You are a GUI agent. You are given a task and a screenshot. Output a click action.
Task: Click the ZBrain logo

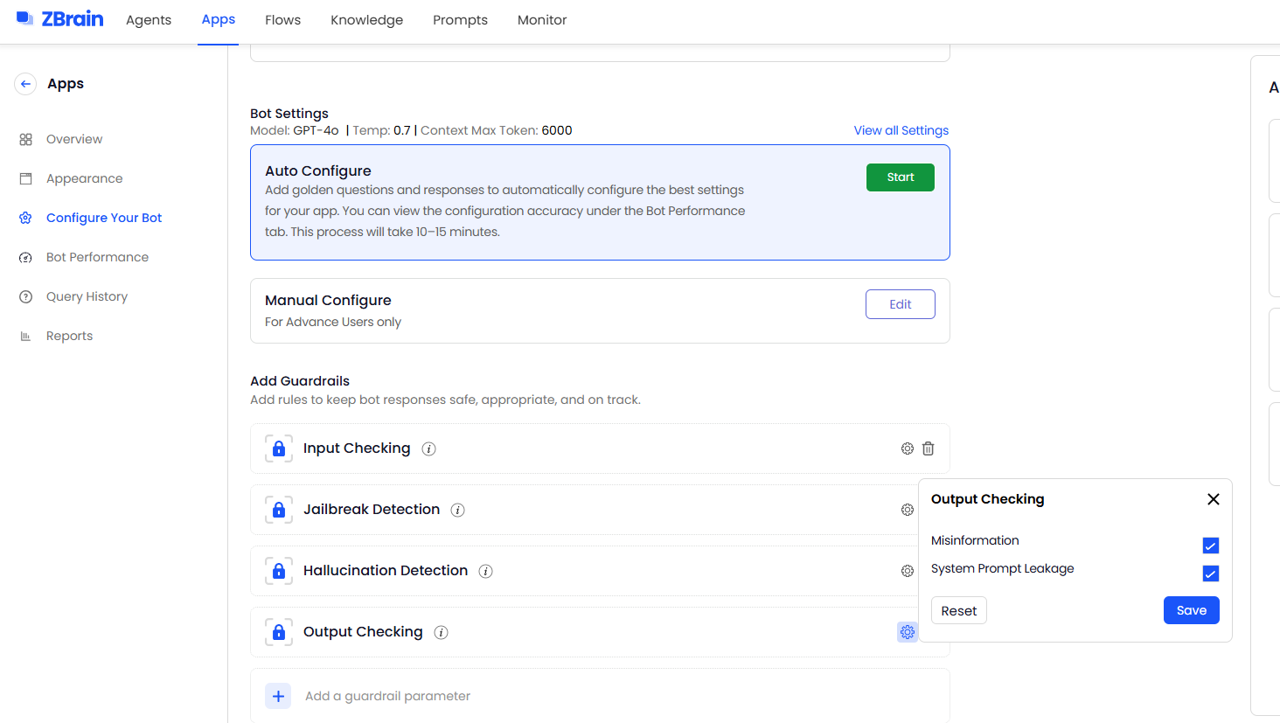coord(60,19)
